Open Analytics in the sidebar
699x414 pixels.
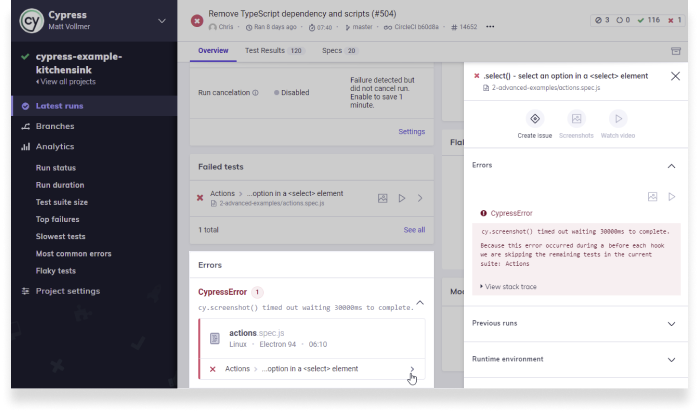pyautogui.click(x=55, y=147)
